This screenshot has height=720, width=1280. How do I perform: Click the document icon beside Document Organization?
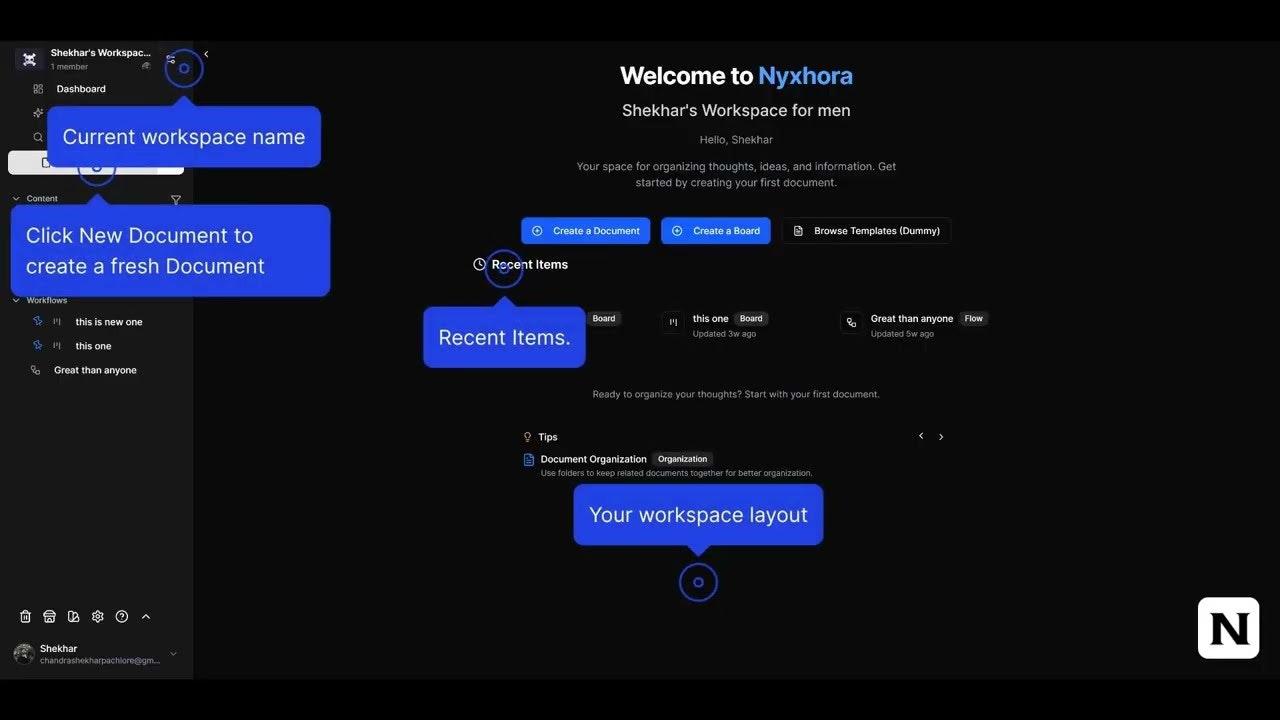(x=529, y=460)
